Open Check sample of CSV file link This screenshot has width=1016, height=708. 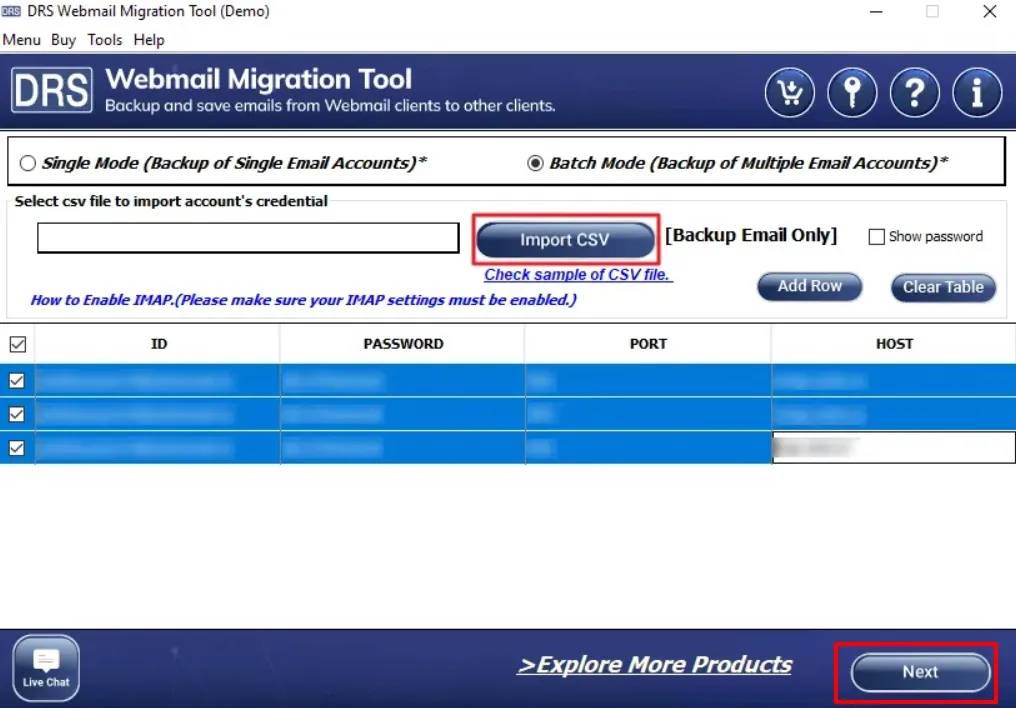578,275
